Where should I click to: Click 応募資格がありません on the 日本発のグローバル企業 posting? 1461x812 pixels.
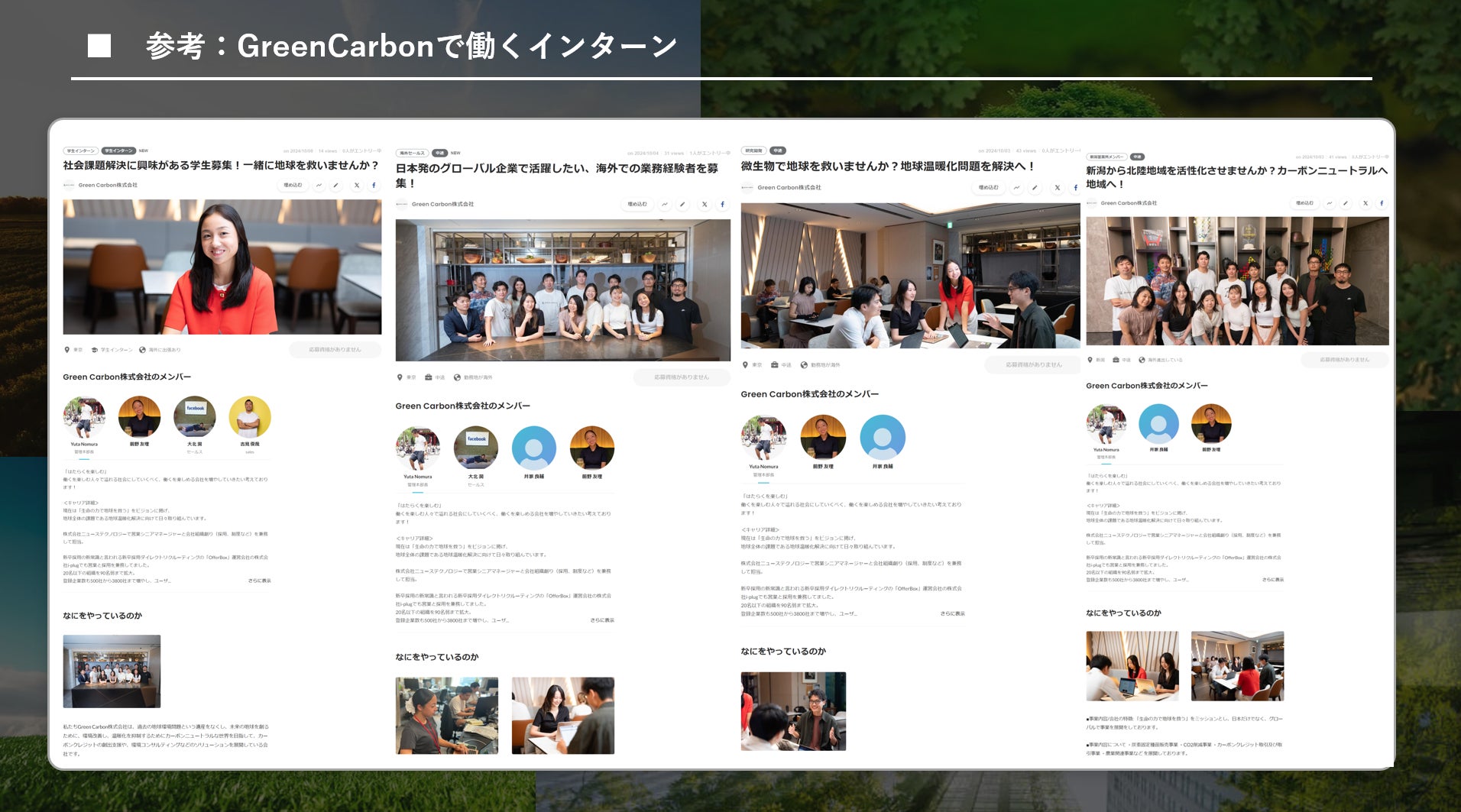coord(682,377)
